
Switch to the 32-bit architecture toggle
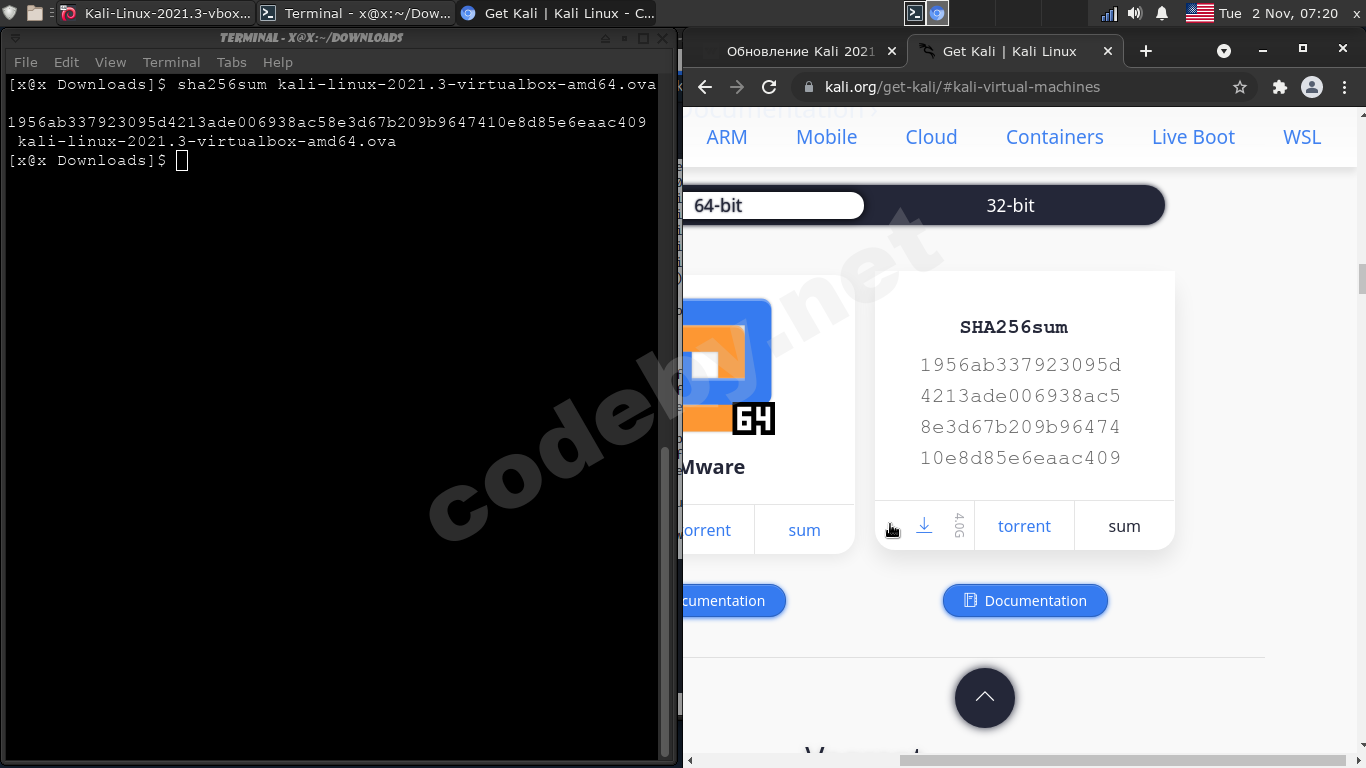(x=1010, y=205)
